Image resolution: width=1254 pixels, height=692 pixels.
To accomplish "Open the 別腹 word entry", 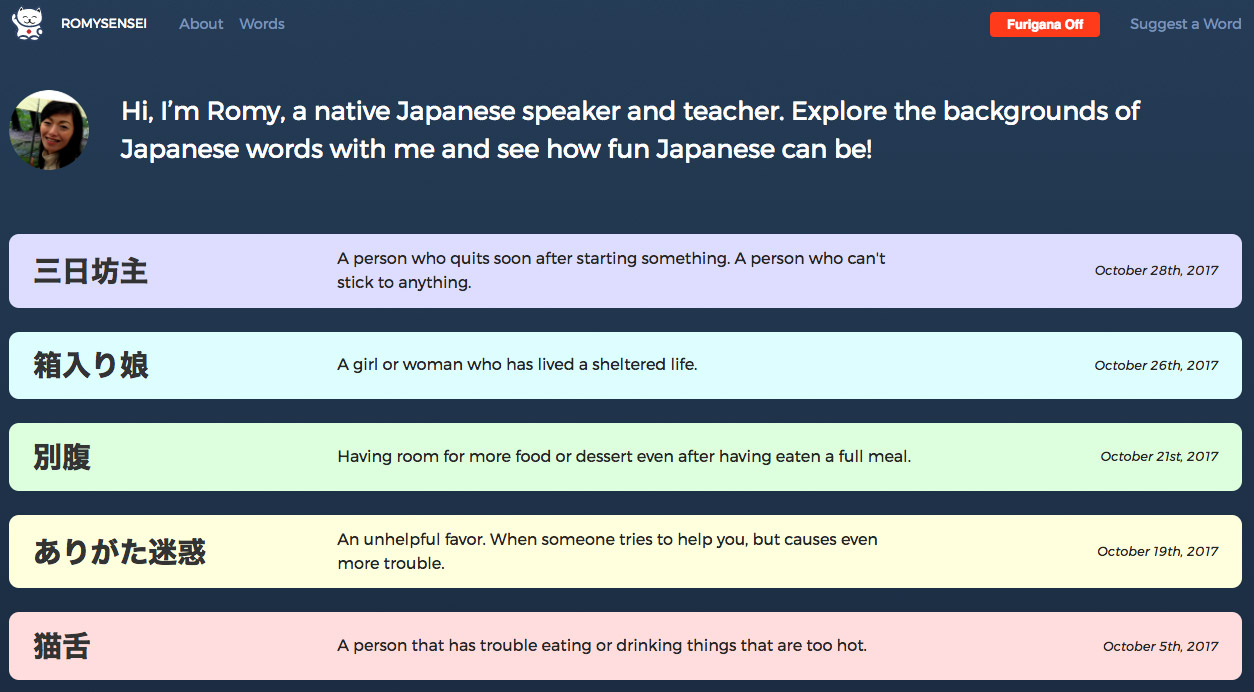I will [x=625, y=457].
